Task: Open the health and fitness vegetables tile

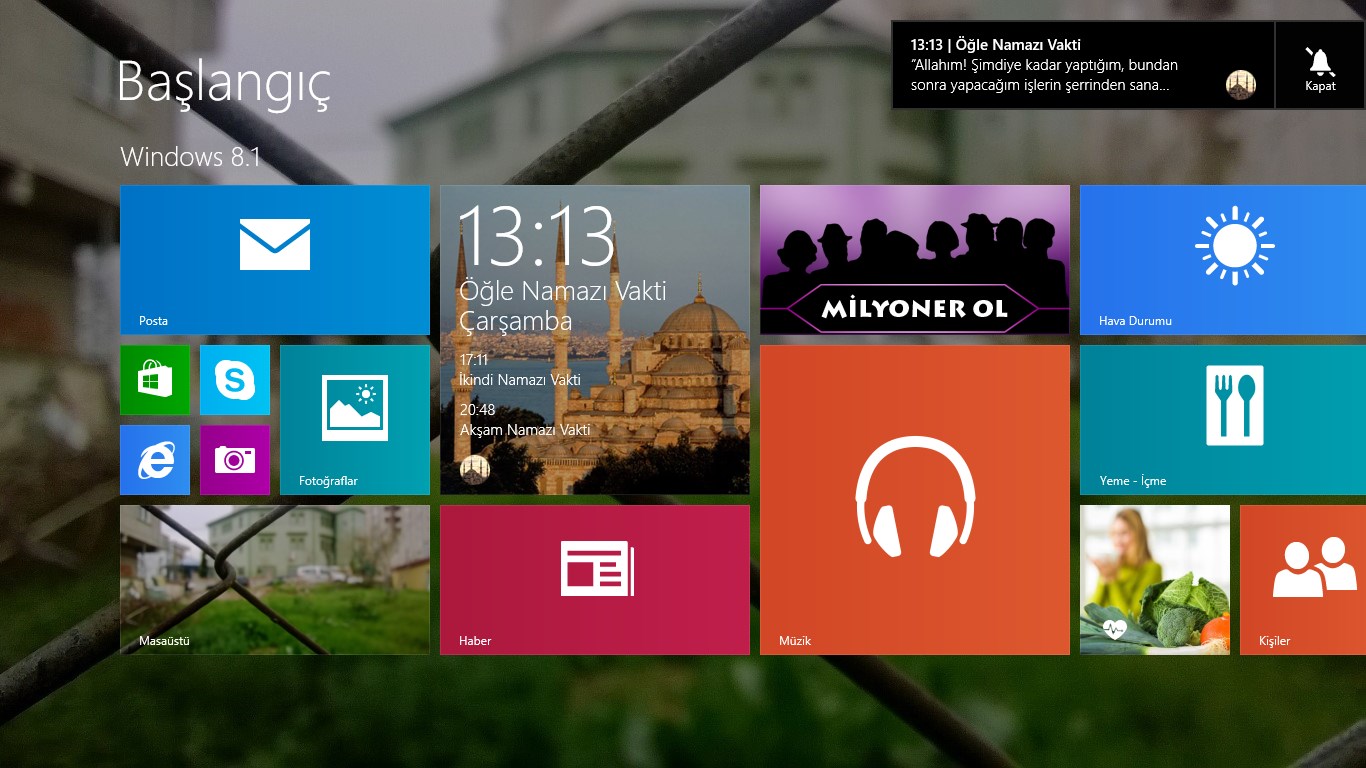Action: tap(1155, 579)
